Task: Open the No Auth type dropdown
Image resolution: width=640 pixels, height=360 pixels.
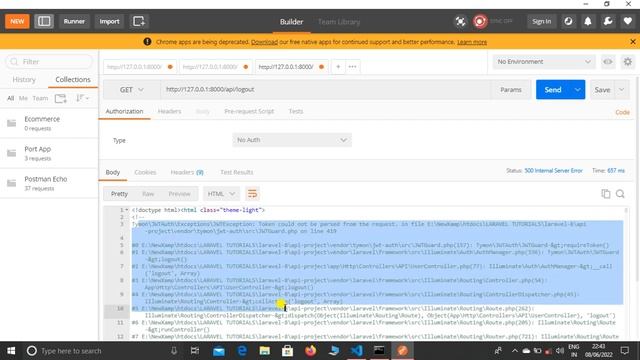Action: coord(292,140)
